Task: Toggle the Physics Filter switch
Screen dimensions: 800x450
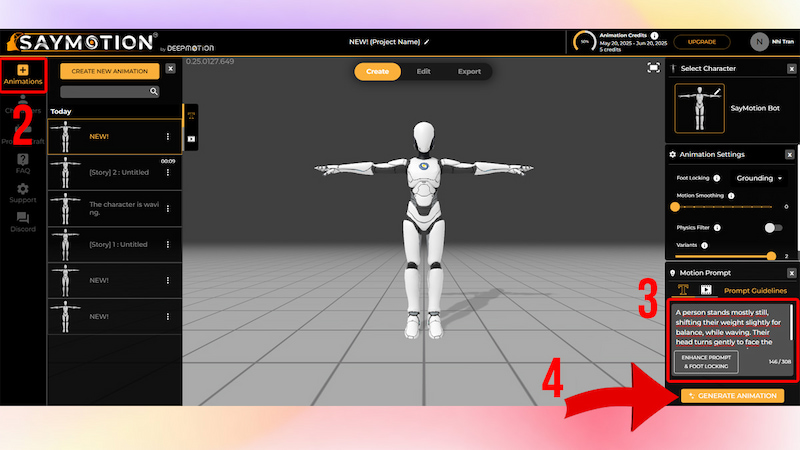Action: coord(773,228)
